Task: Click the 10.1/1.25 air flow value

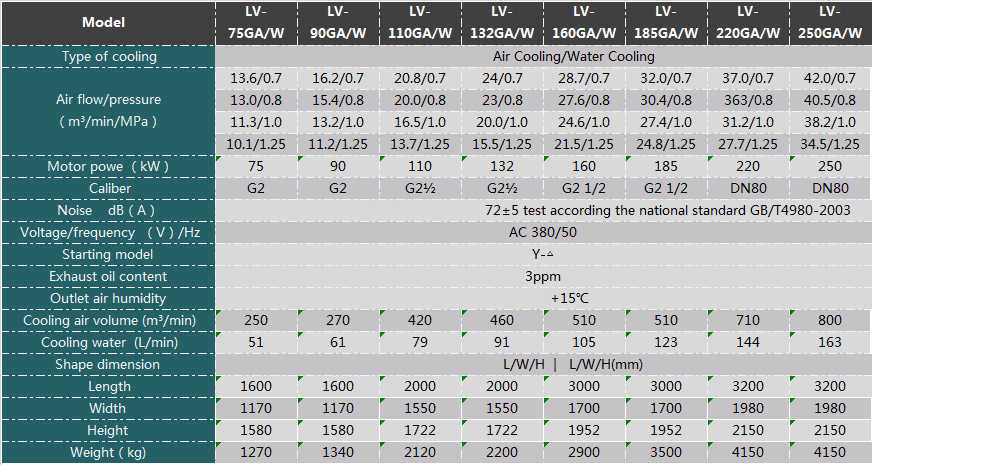Action: [256, 145]
